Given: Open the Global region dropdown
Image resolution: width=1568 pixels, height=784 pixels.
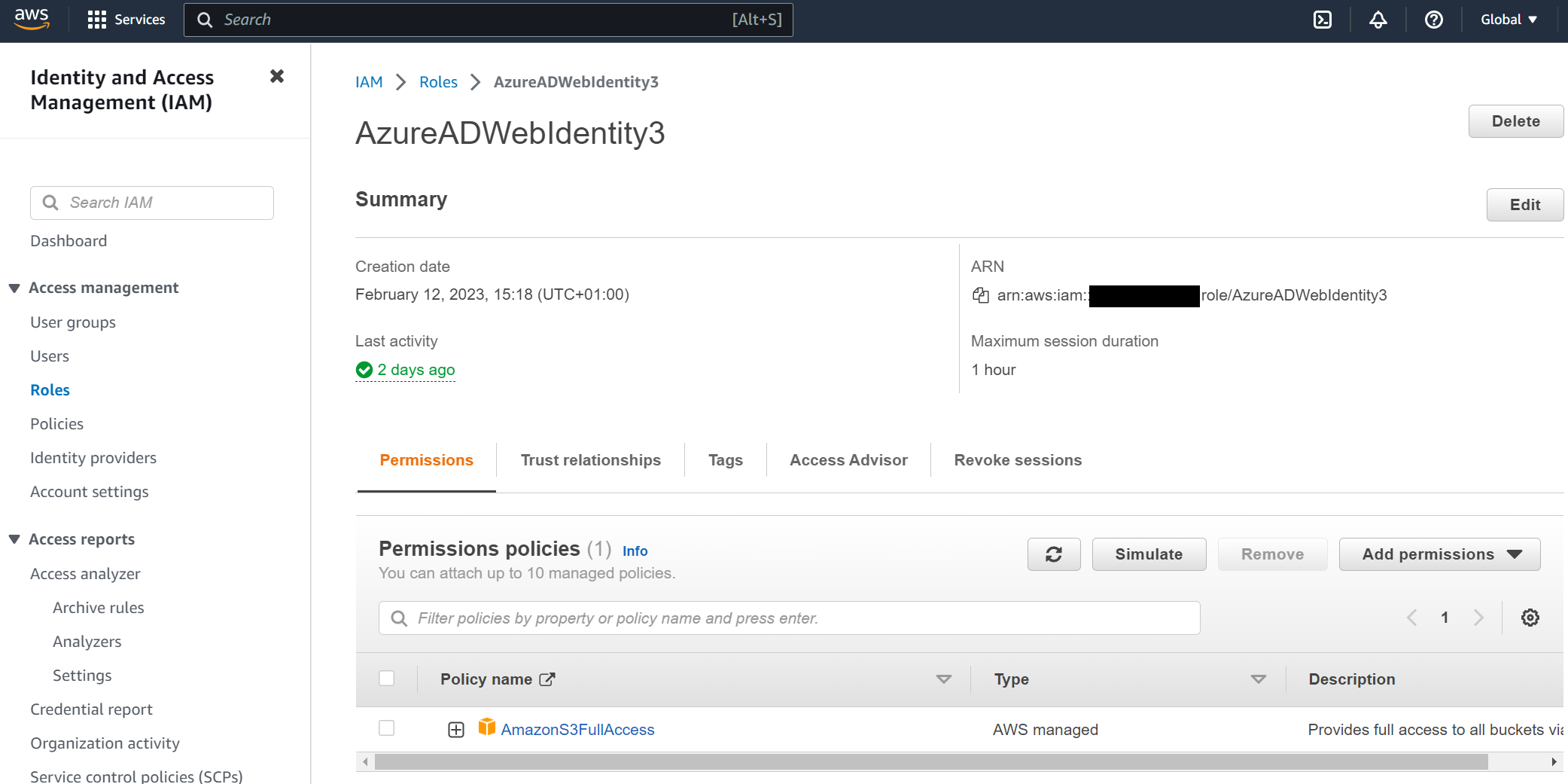Looking at the screenshot, I should coord(1509,20).
